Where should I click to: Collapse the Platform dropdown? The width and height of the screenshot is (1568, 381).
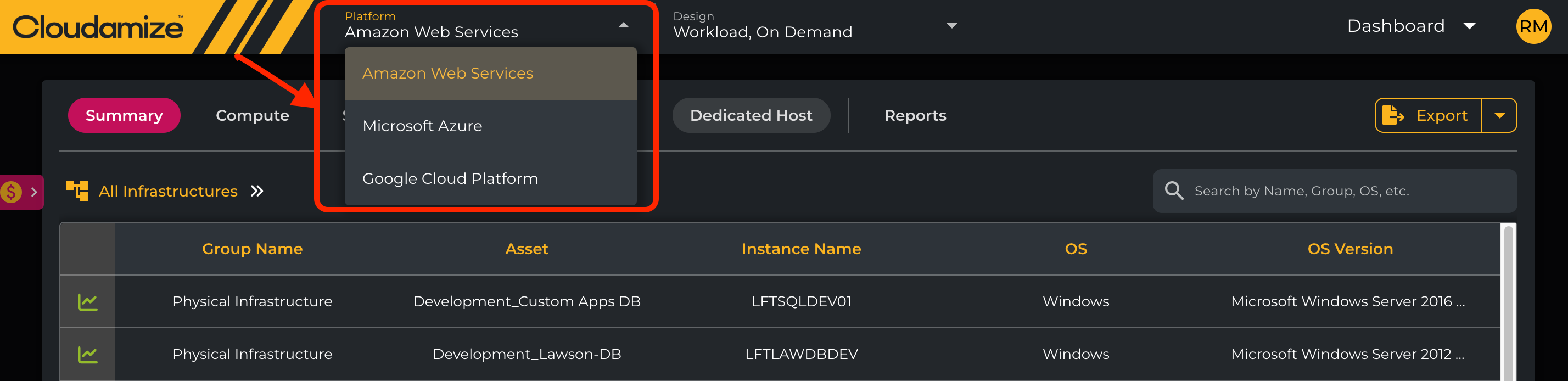tap(623, 26)
